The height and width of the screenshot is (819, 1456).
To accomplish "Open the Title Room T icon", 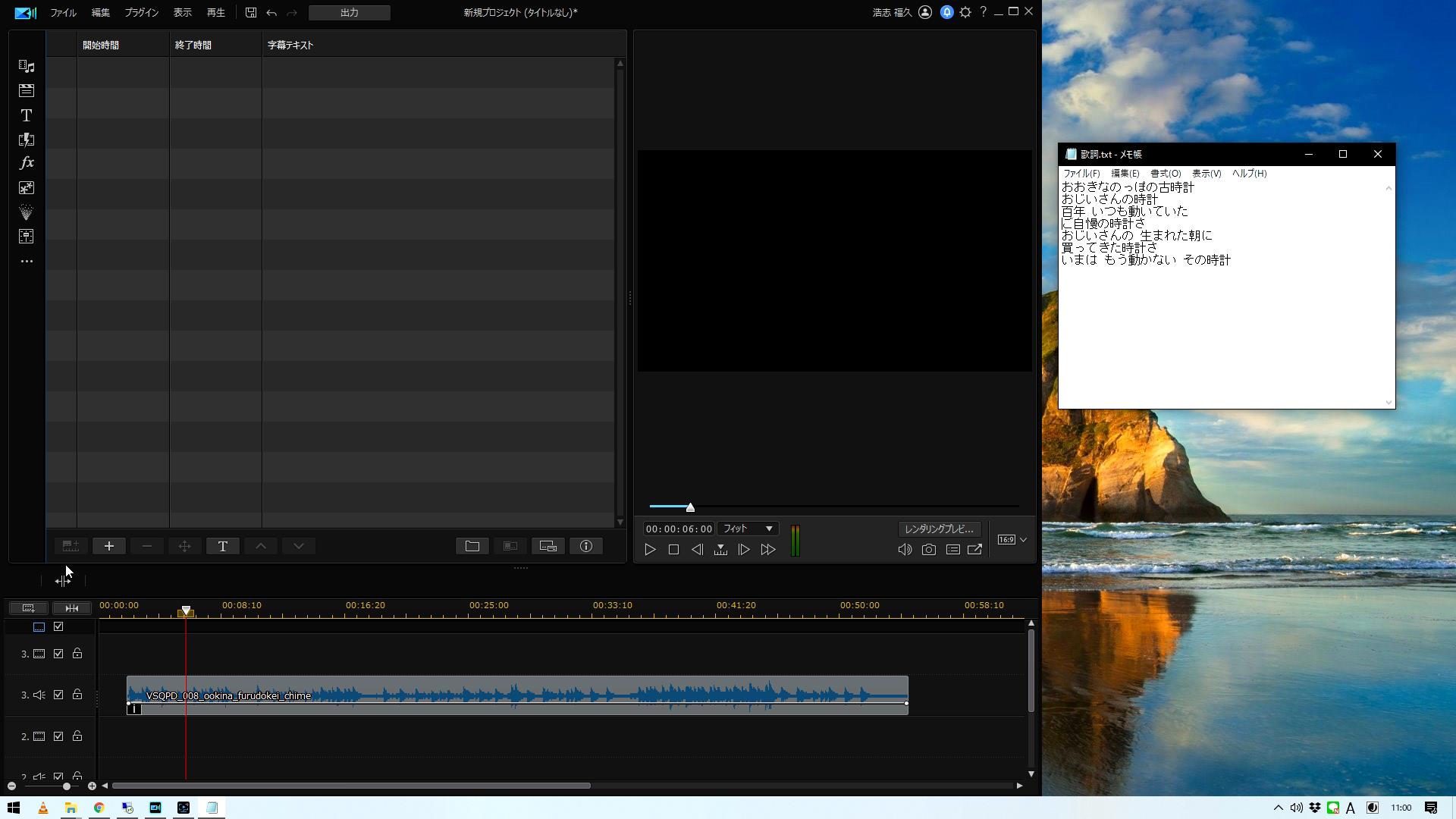I will tap(27, 115).
